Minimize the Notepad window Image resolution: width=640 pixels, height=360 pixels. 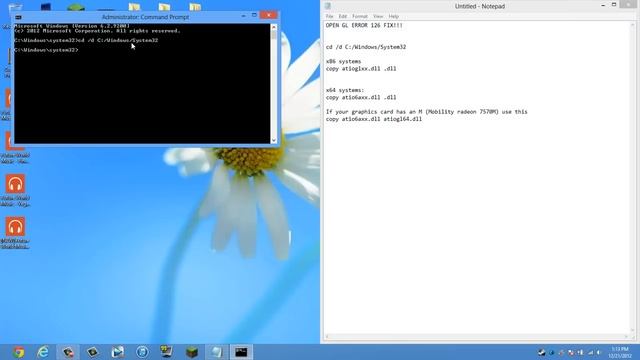pos(603,5)
